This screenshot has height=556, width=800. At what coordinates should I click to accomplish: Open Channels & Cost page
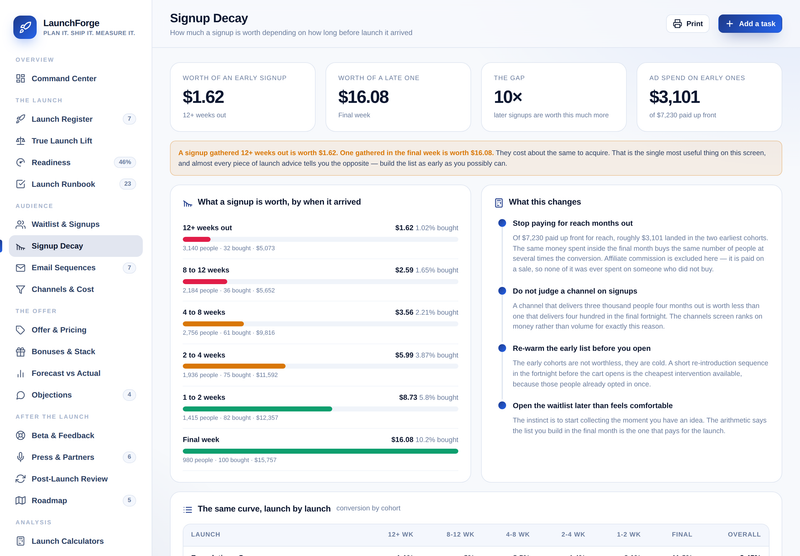pyautogui.click(x=76, y=289)
